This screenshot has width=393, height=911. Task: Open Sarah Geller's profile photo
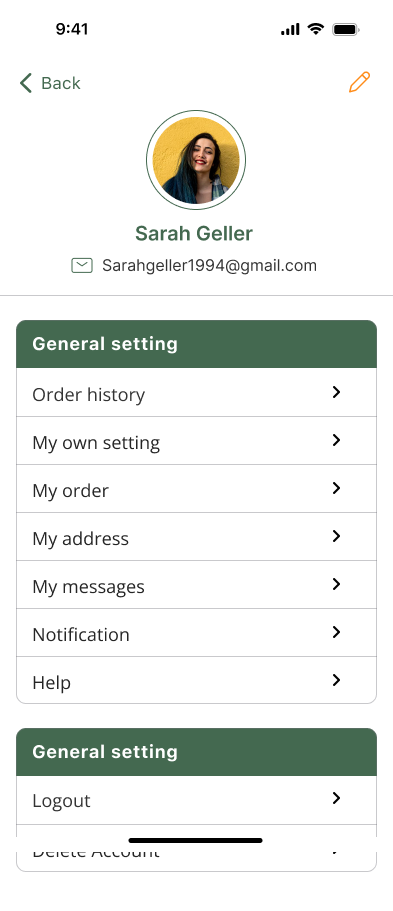(x=196, y=160)
